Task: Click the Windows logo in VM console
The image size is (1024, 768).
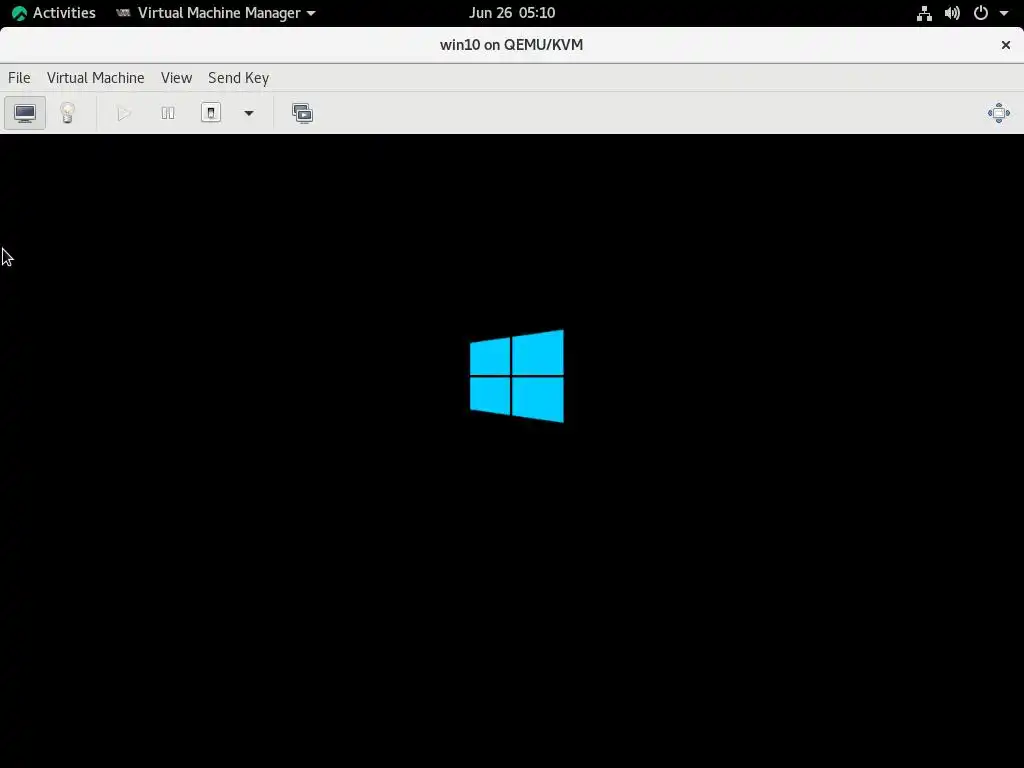Action: click(517, 376)
